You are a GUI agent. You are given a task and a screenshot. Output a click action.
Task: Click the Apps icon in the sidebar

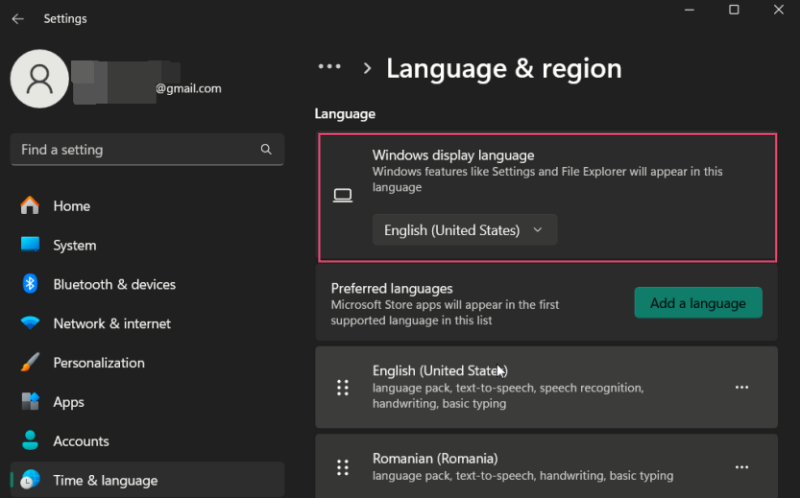(x=30, y=402)
